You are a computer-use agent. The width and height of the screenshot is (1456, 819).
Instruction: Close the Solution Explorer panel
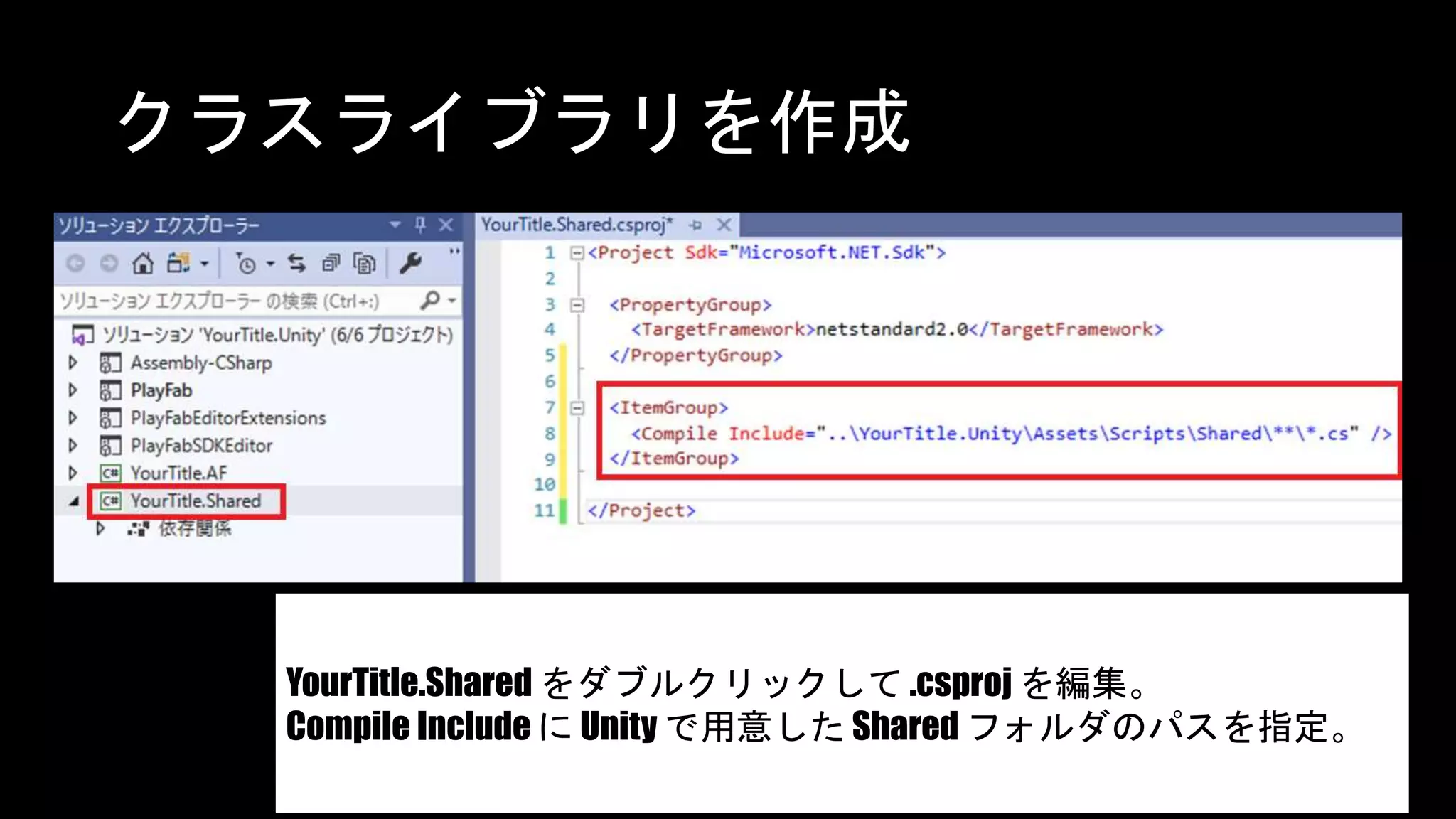tap(446, 225)
